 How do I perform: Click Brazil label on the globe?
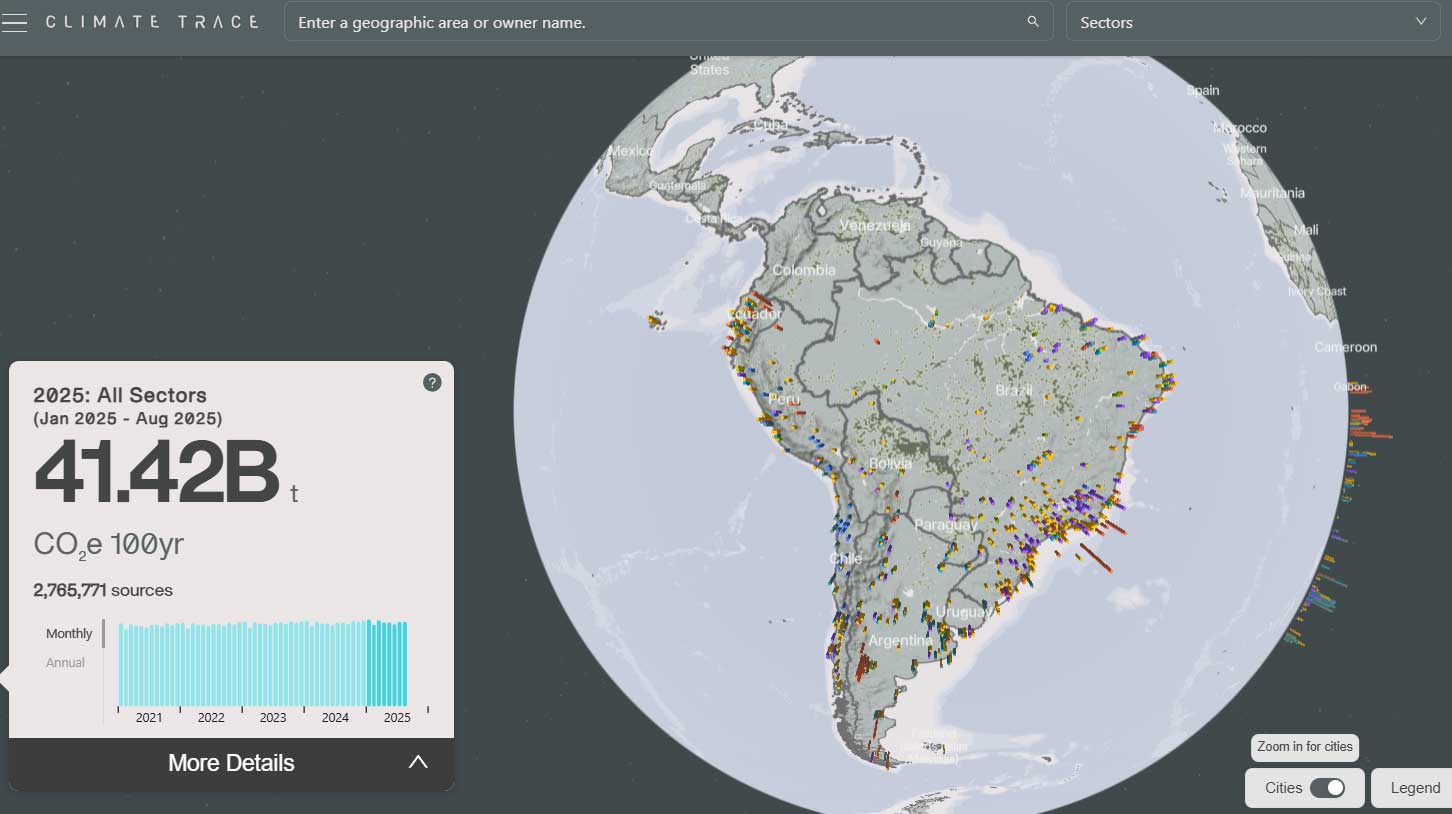(x=1013, y=390)
